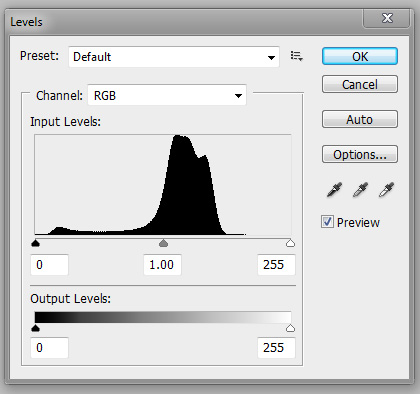Viewport: 420px width, 394px height.
Task: Select the white point eyedropper
Action: 386,190
